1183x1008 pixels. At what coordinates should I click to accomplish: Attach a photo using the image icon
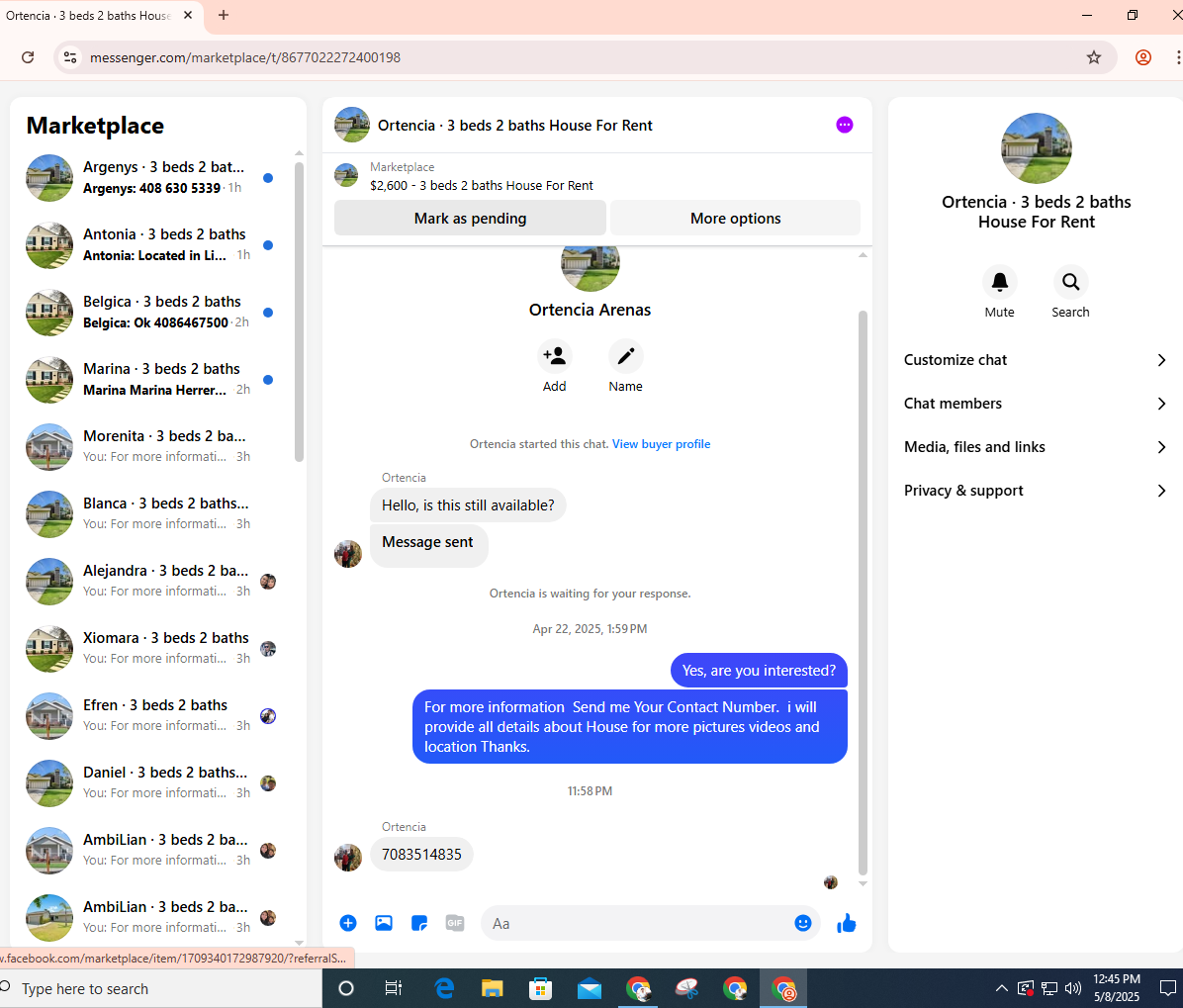(383, 923)
